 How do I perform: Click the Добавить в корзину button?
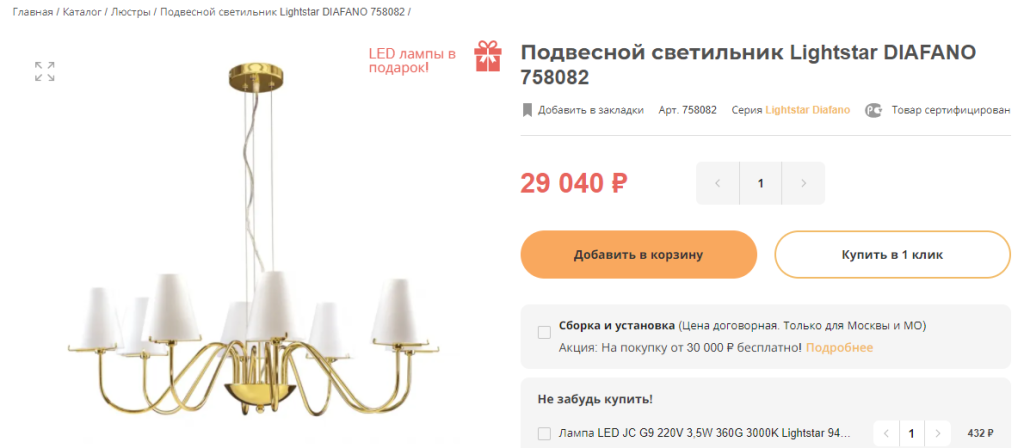[x=639, y=255]
